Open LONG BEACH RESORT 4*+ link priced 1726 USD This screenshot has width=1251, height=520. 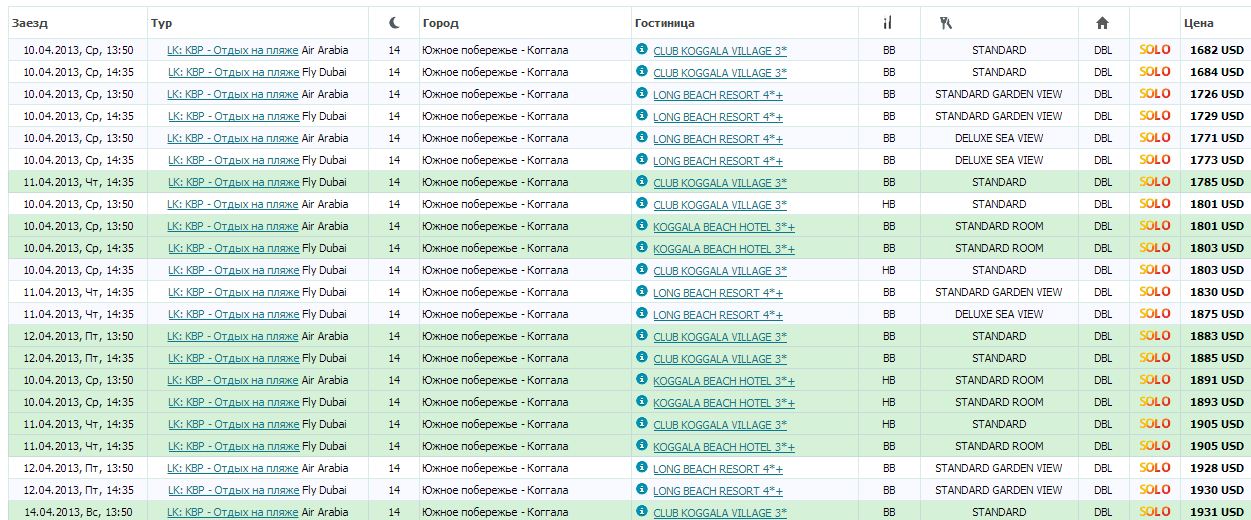pos(718,95)
